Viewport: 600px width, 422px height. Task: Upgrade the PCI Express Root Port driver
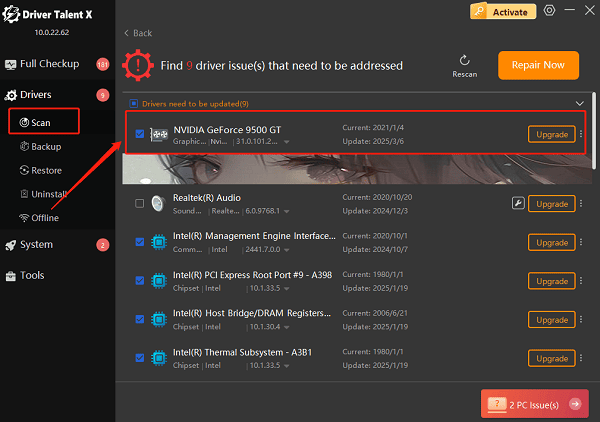click(x=552, y=281)
